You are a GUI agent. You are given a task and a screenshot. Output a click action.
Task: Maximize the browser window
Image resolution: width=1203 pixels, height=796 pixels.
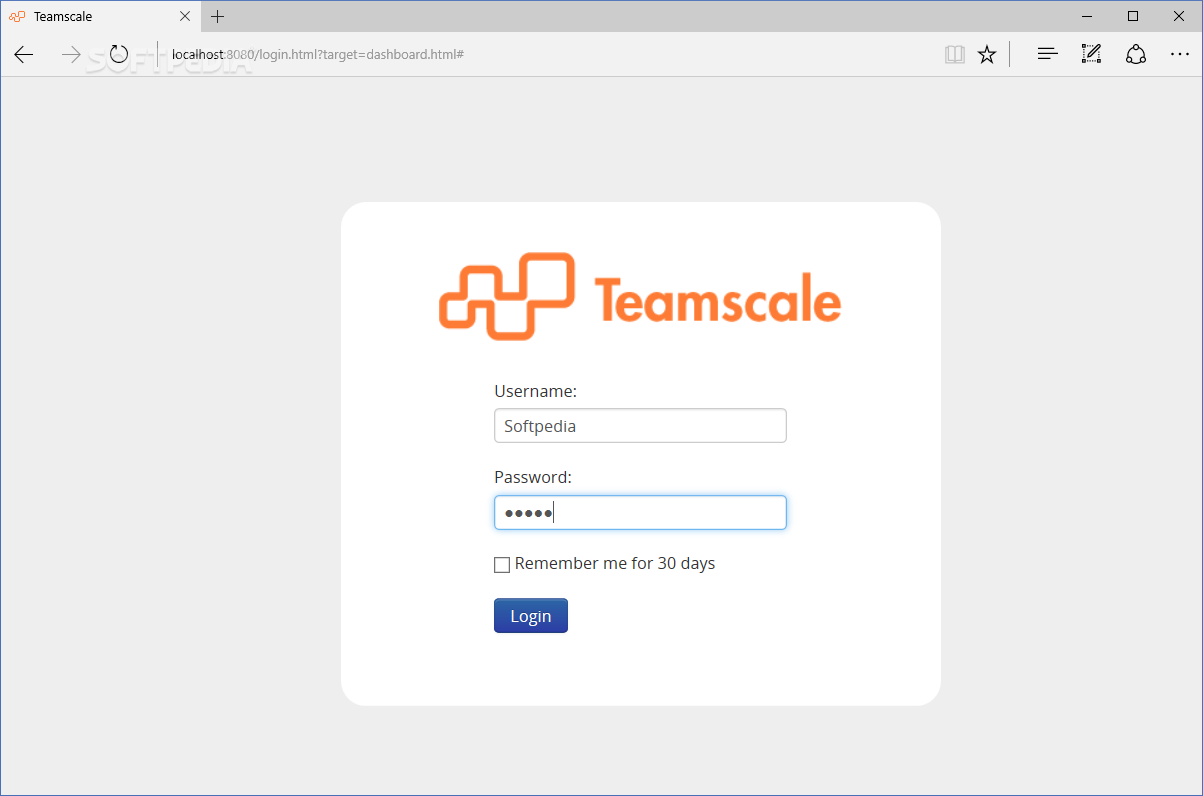[1133, 16]
